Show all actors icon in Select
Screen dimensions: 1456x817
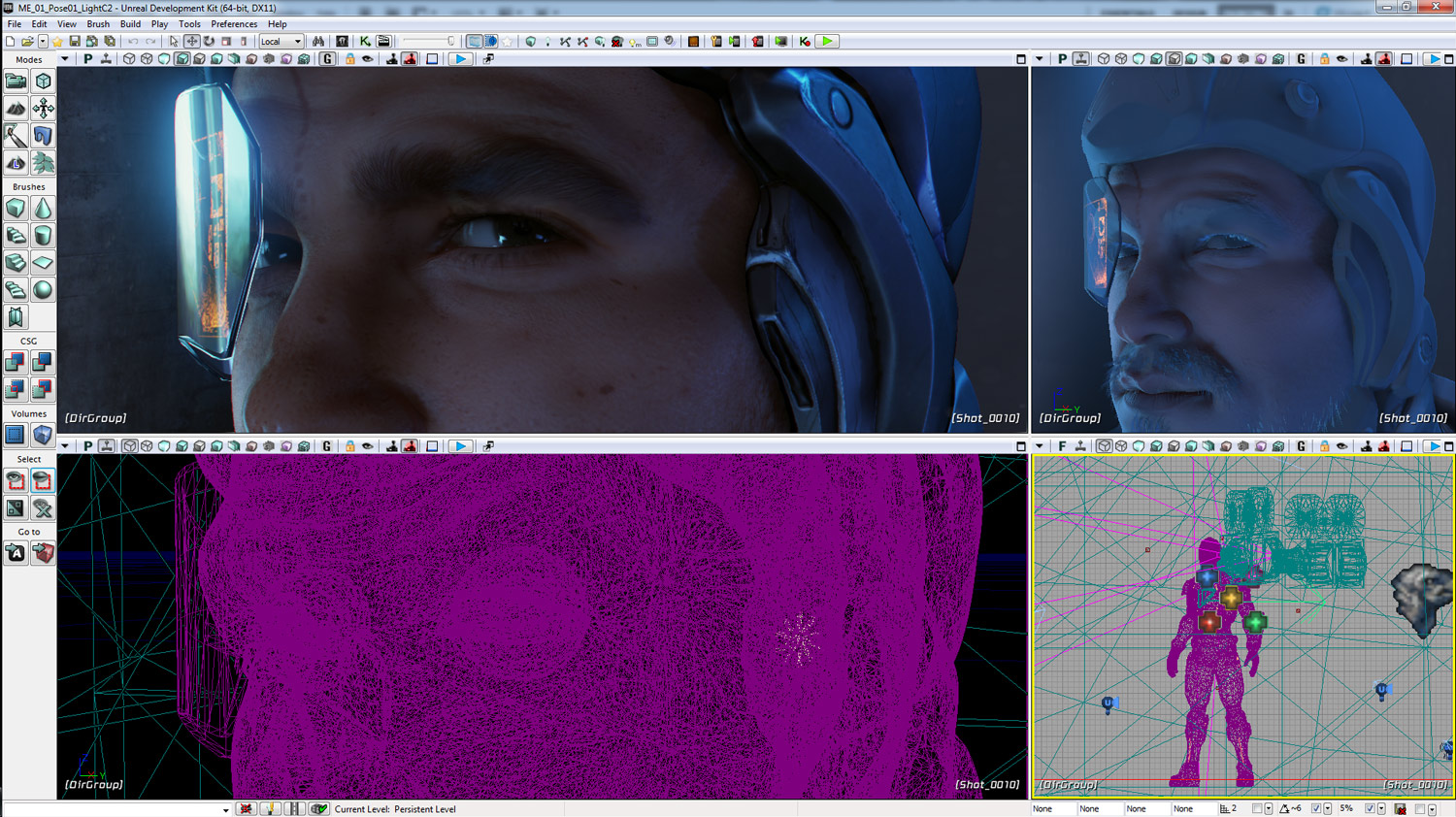[43, 508]
